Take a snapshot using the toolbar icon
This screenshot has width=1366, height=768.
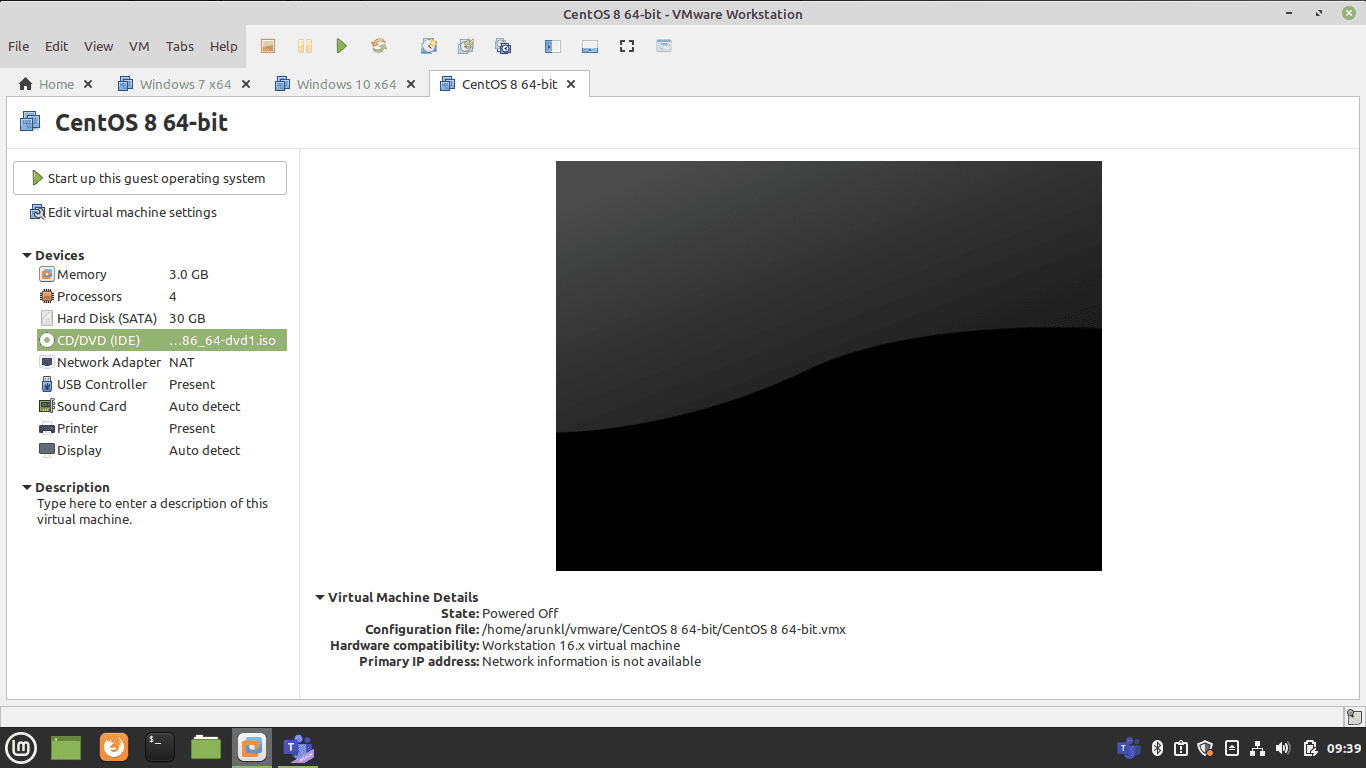tap(429, 46)
